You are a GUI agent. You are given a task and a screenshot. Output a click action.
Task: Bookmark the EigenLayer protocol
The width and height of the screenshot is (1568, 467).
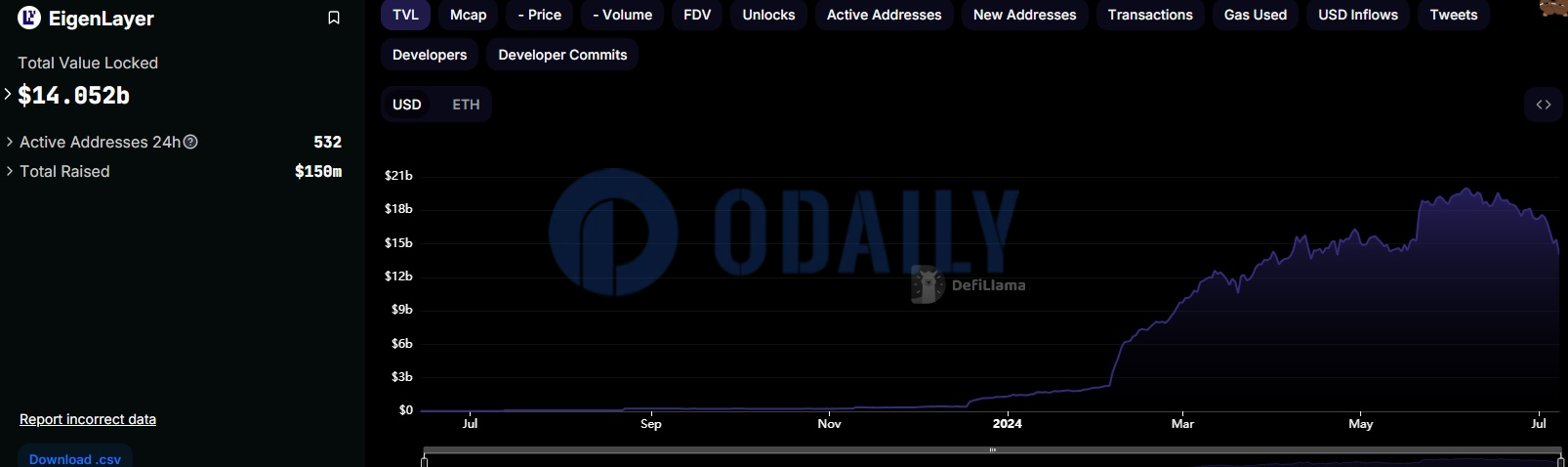[334, 18]
